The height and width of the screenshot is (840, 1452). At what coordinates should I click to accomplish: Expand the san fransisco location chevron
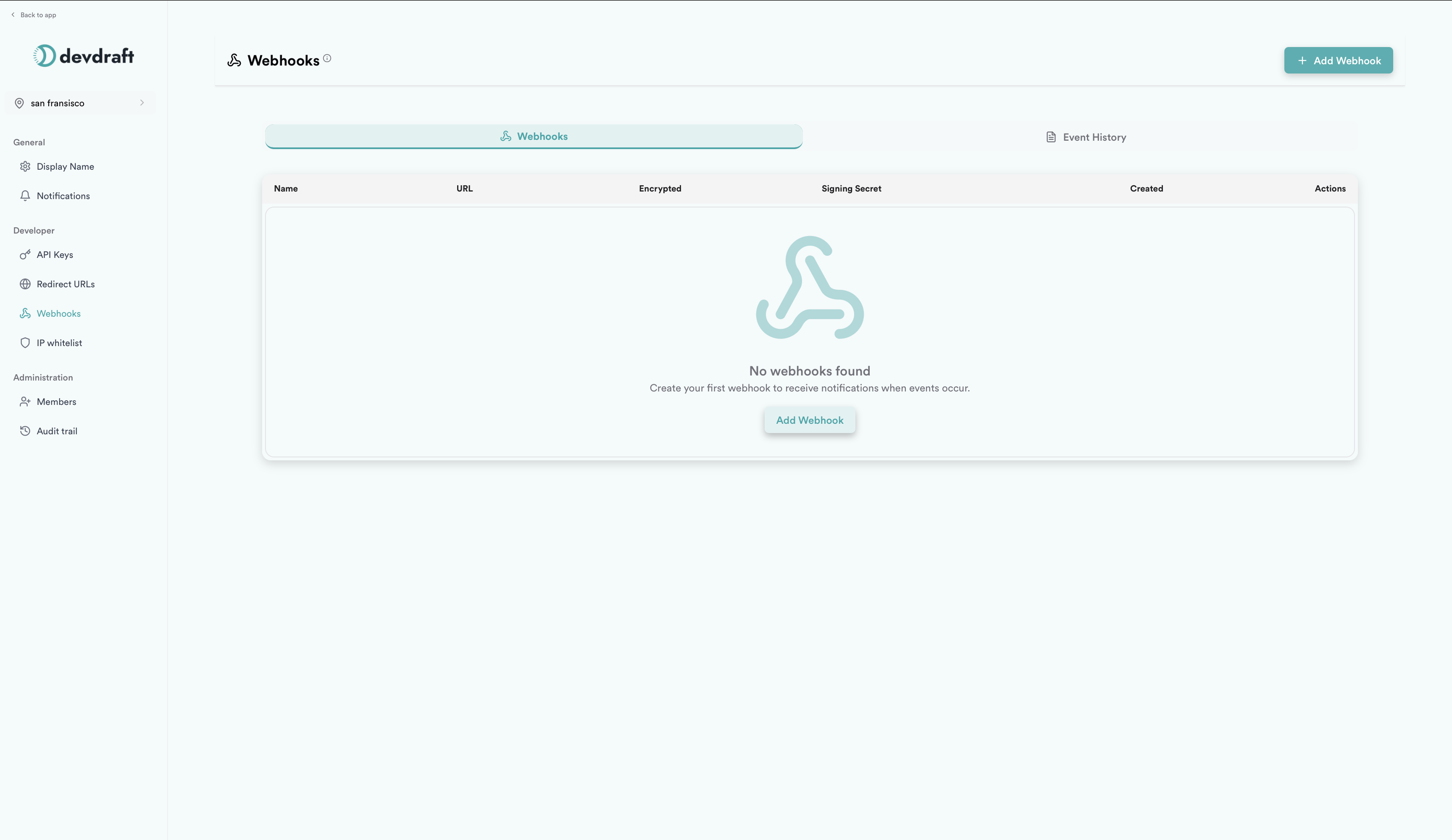[142, 102]
